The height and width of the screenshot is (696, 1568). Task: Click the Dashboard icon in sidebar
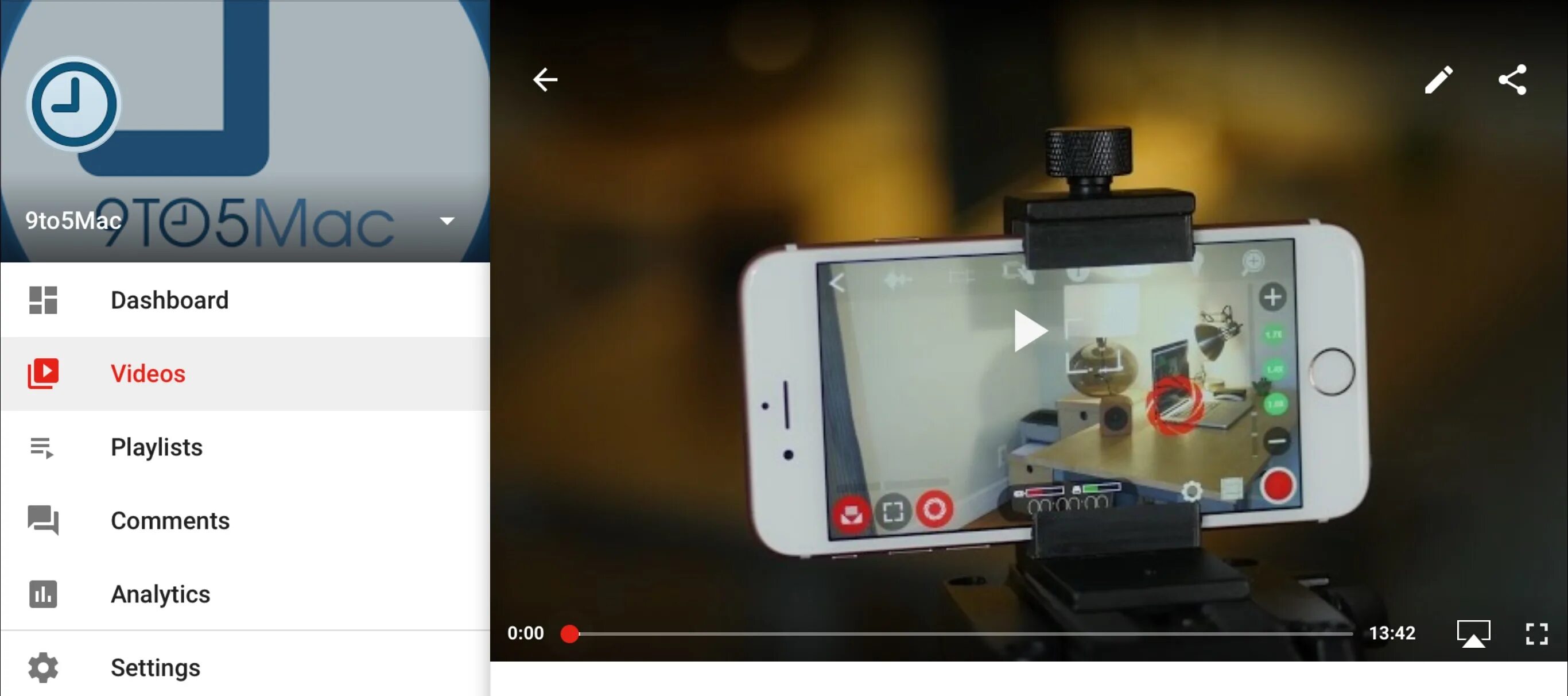point(44,300)
